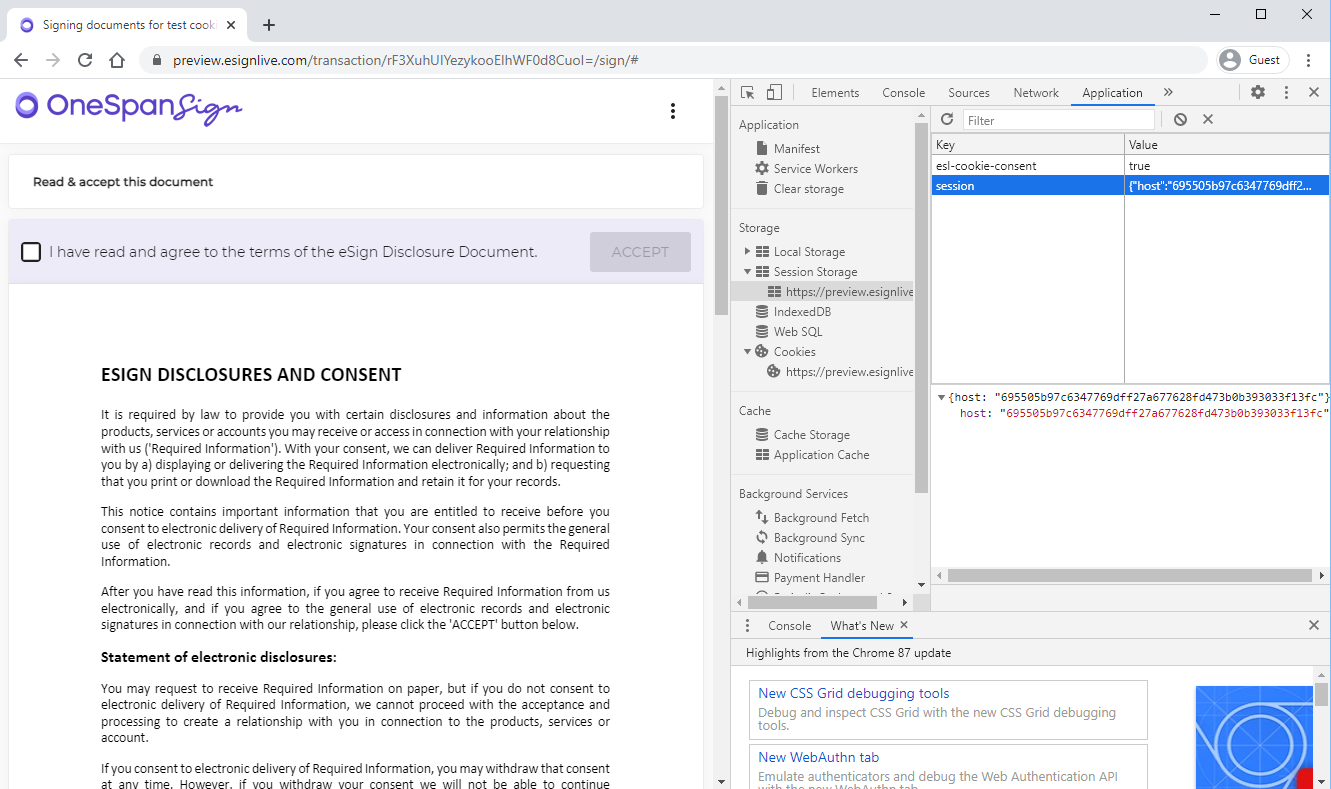Open Chrome three-dot menu

coord(1308,60)
